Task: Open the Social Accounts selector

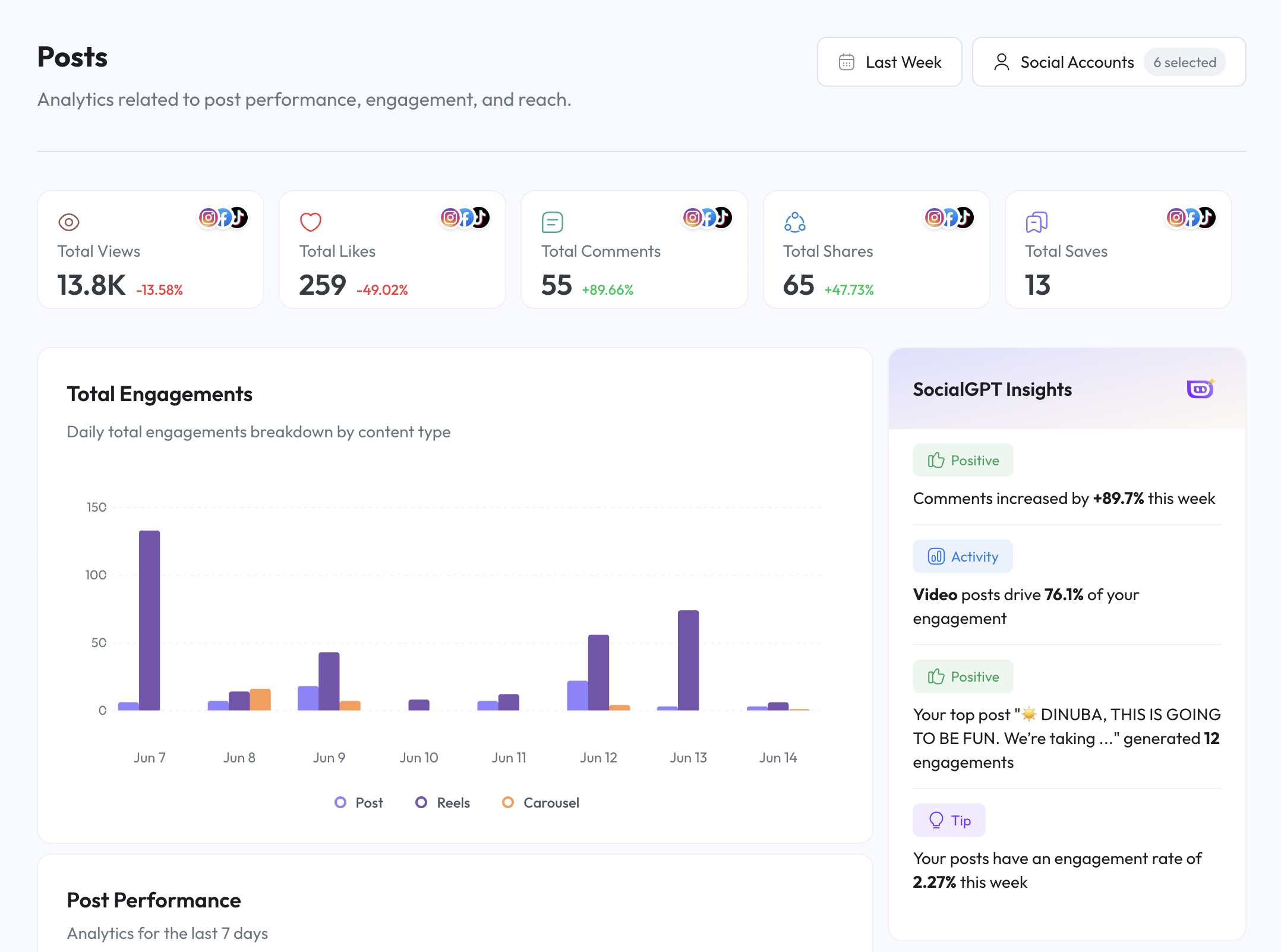Action: [1109, 62]
